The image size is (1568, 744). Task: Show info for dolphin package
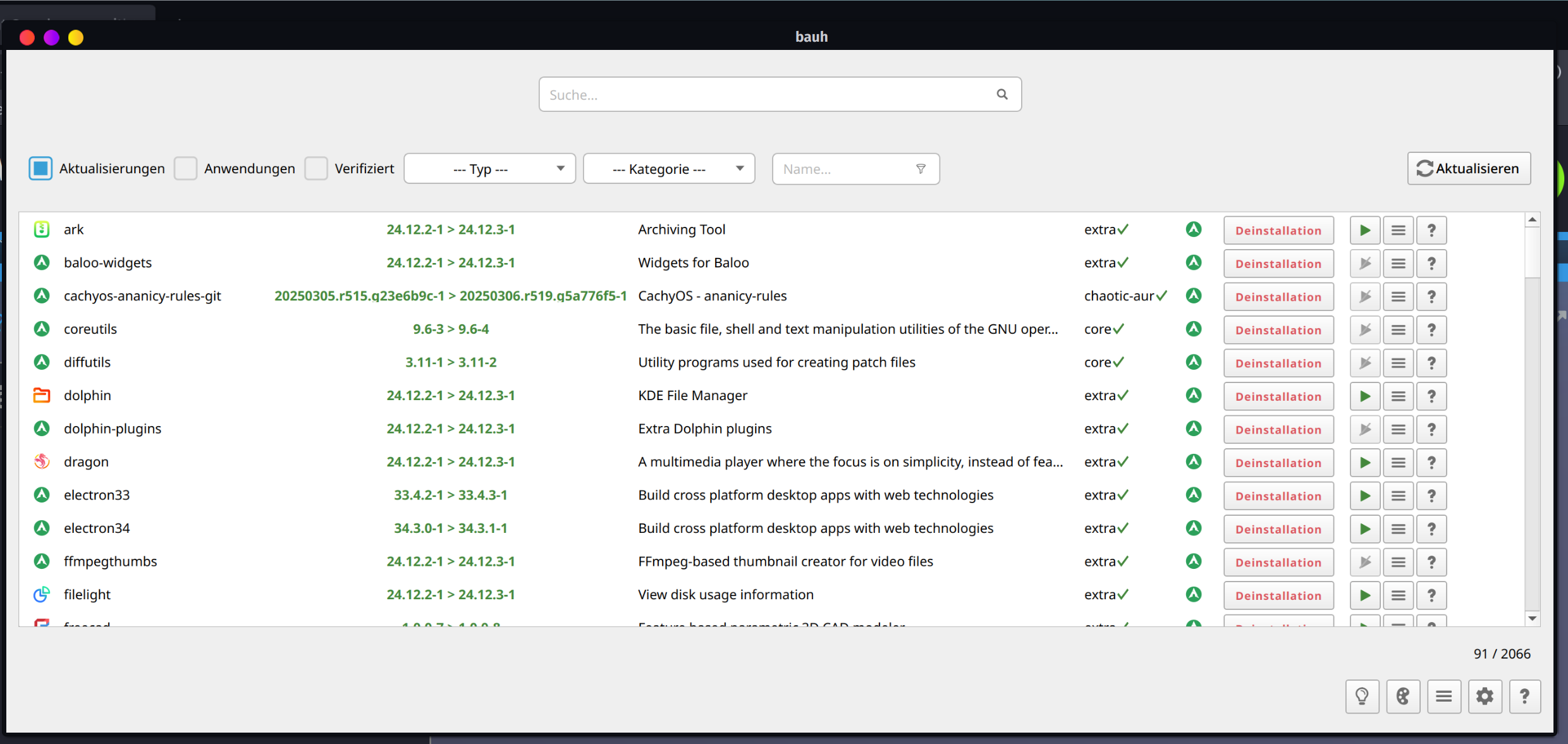click(1431, 396)
